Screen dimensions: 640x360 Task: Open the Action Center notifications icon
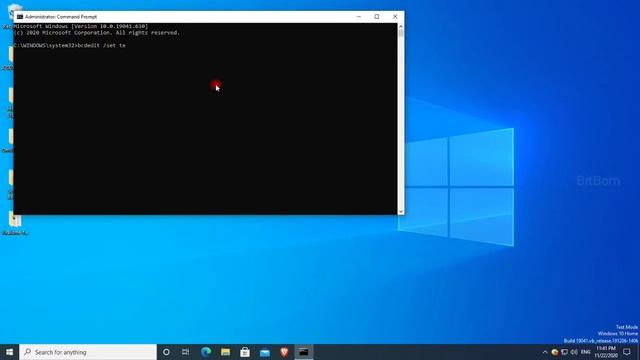tap(627, 352)
